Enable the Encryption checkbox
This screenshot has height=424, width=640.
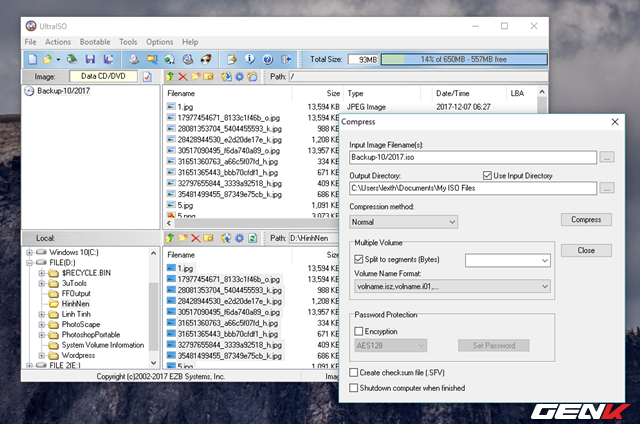(x=358, y=331)
